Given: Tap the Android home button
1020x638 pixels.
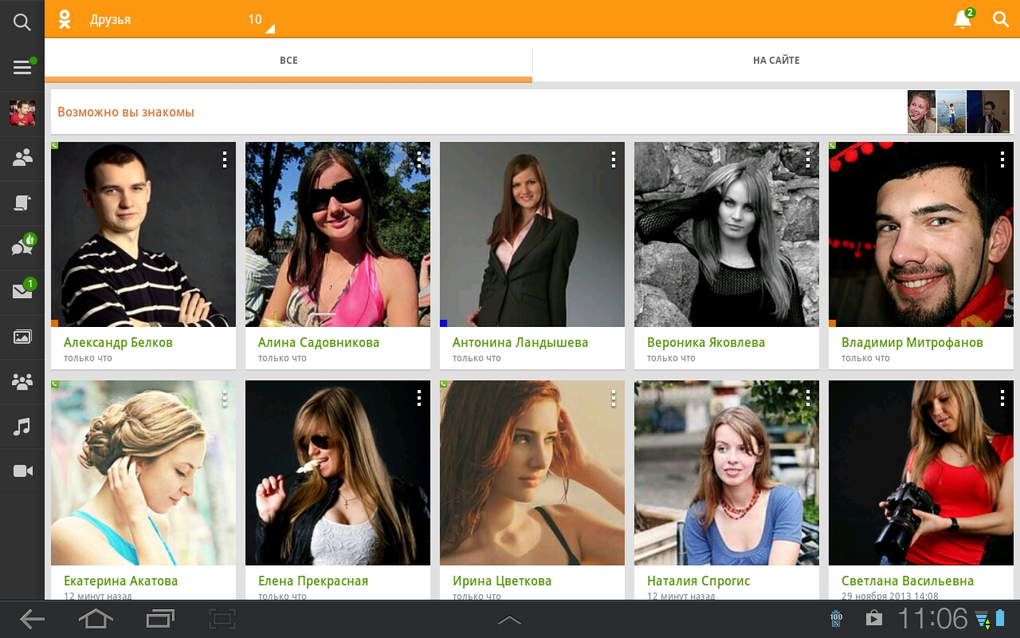Looking at the screenshot, I should (x=96, y=619).
